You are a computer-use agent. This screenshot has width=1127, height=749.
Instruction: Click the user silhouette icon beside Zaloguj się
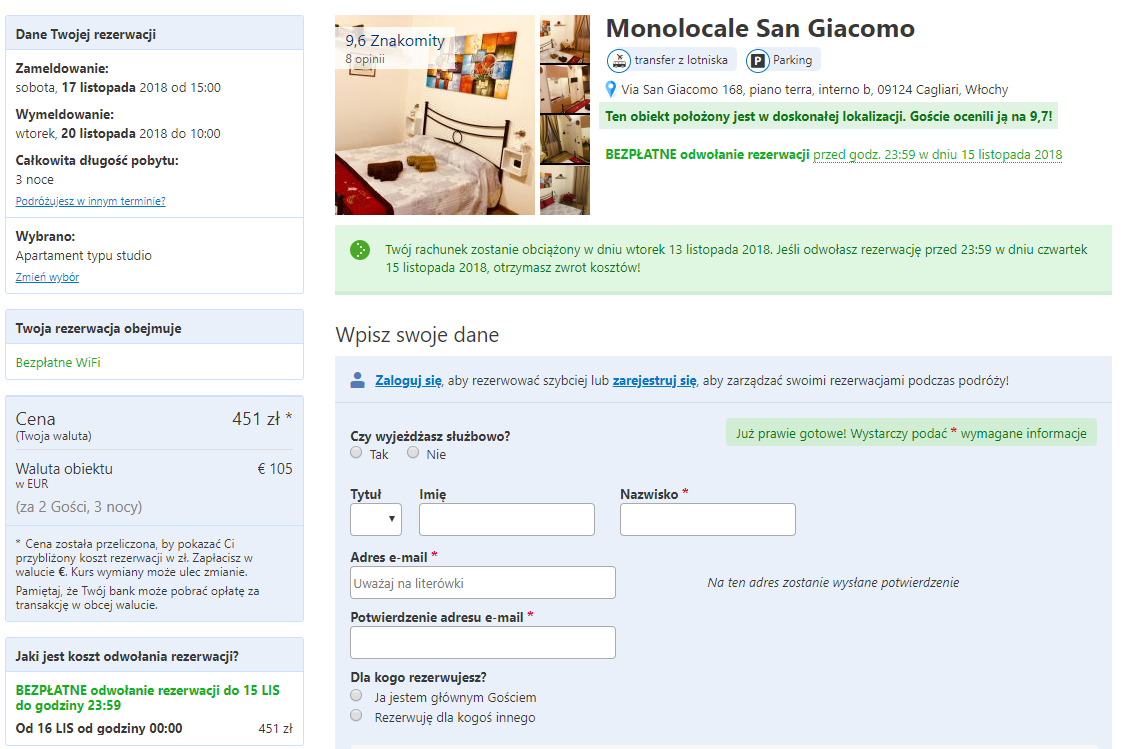click(357, 380)
